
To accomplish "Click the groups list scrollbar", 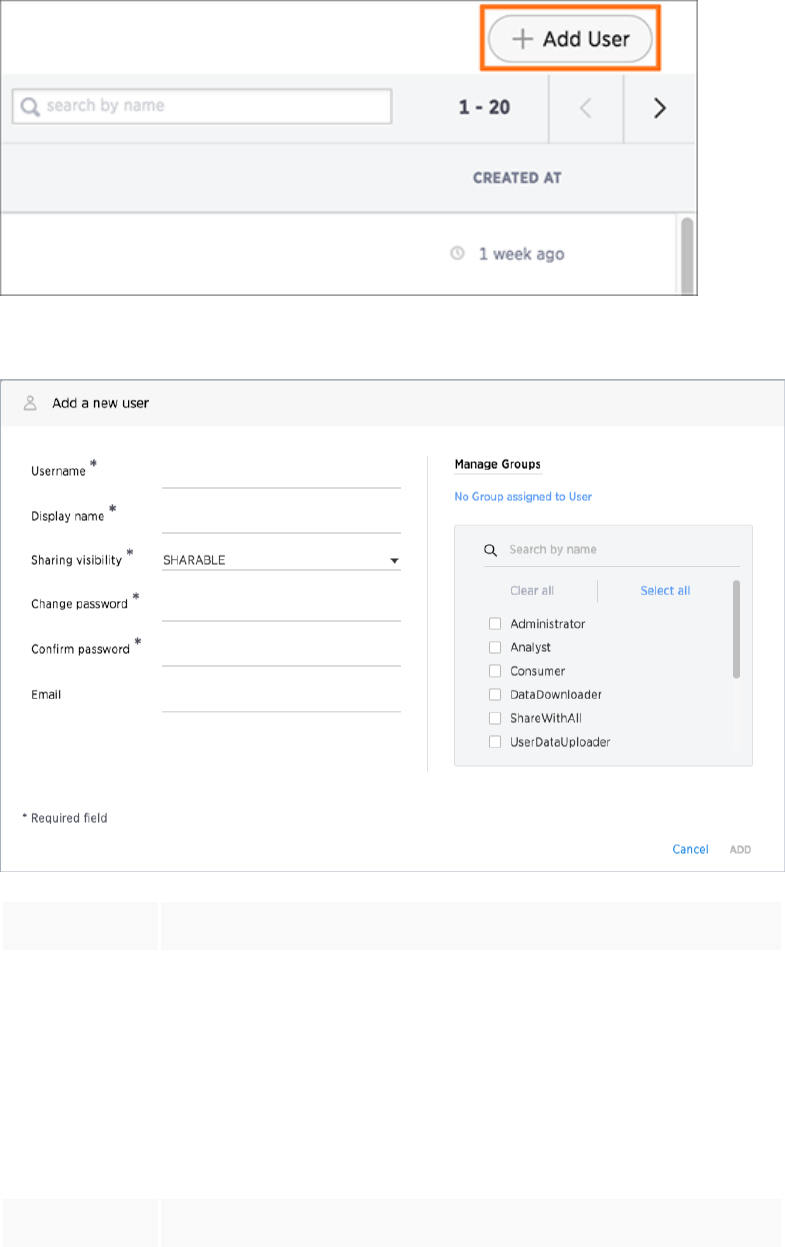I will [737, 630].
